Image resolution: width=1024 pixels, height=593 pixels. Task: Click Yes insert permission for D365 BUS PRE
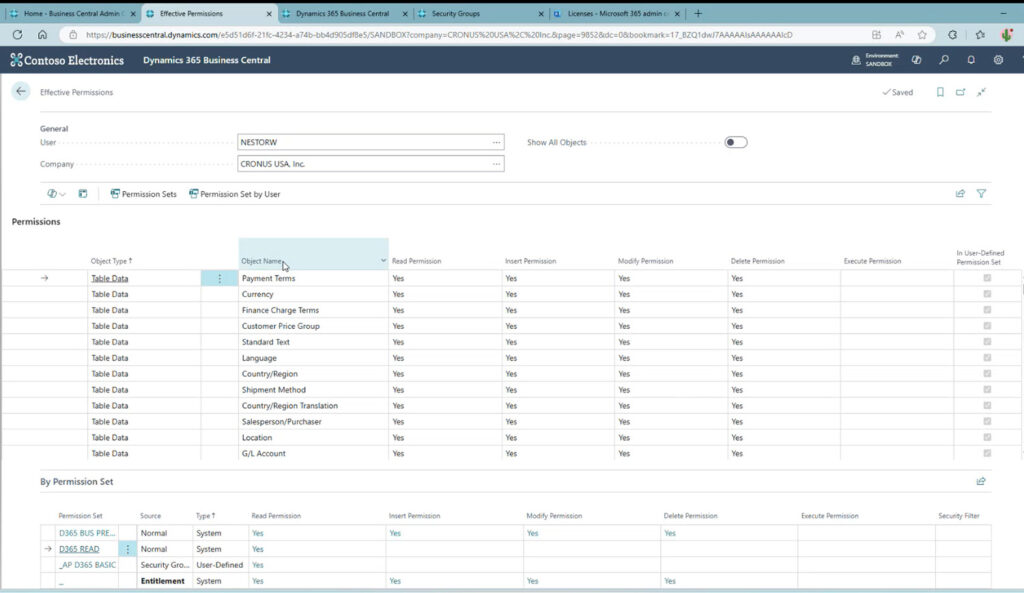pos(395,533)
